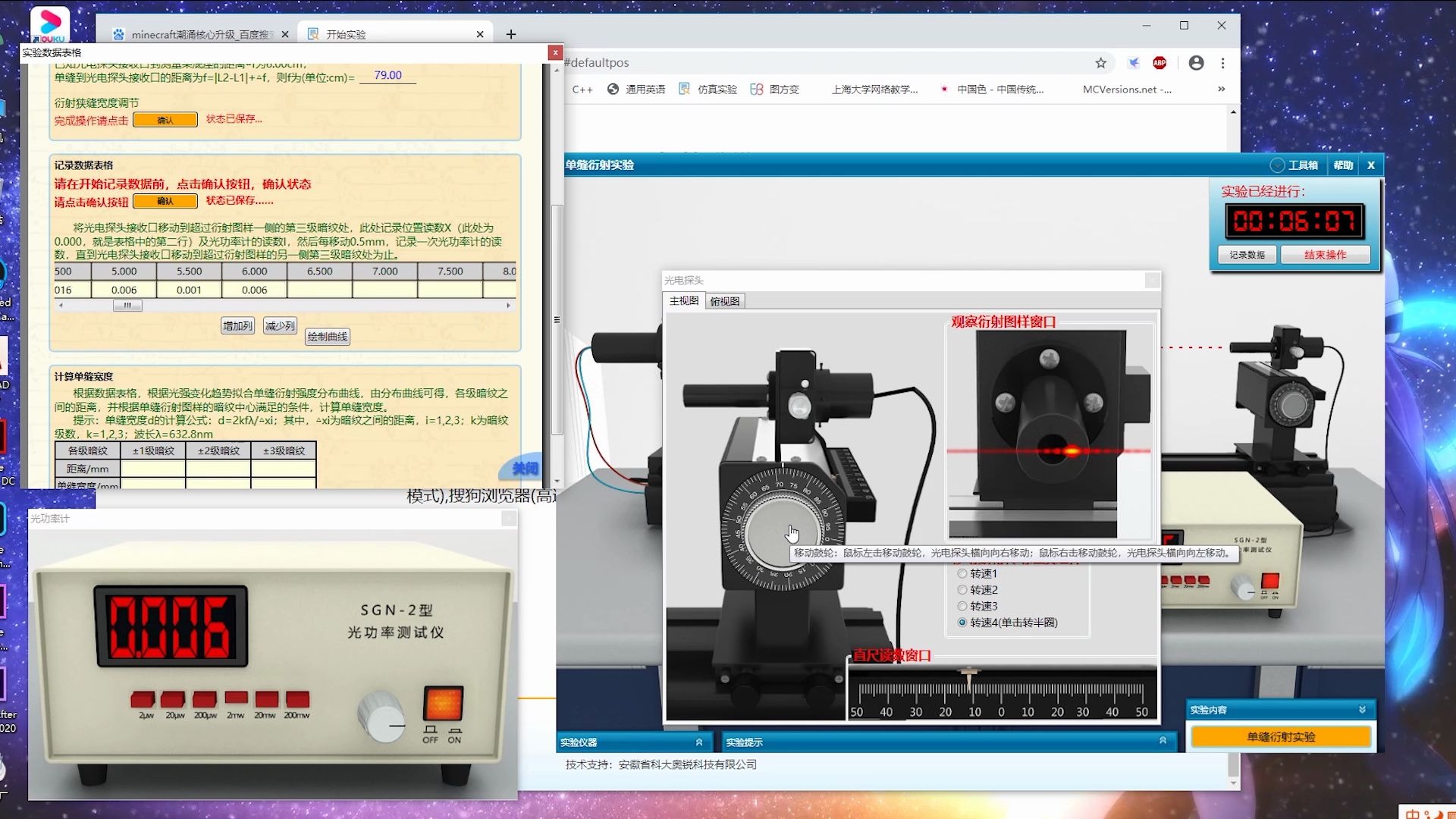The width and height of the screenshot is (1456, 819).
Task: Click the 绘制曲线 (draw curve) button
Action: point(328,336)
